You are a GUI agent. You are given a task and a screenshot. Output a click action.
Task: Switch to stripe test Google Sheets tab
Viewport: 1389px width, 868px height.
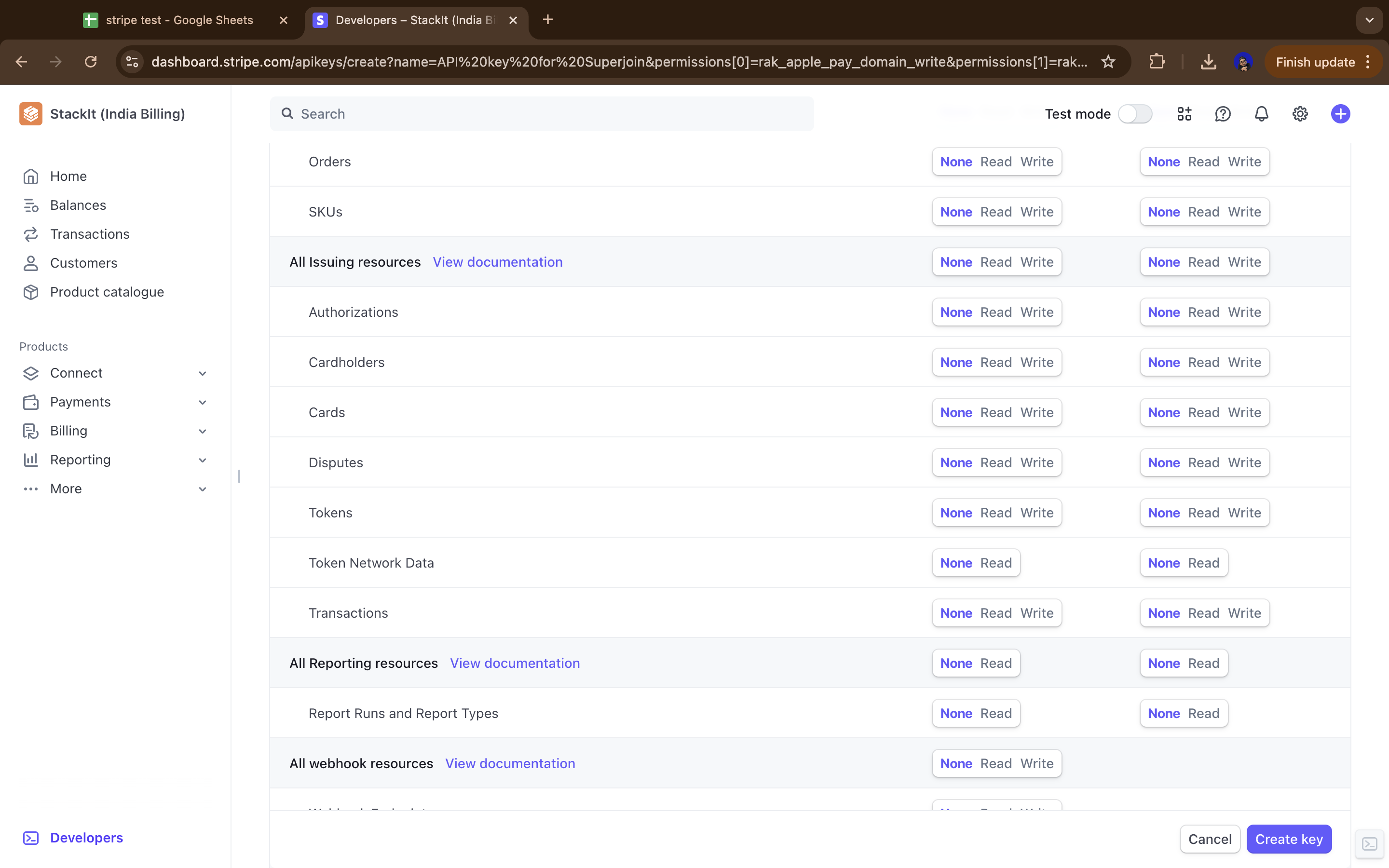click(x=179, y=20)
